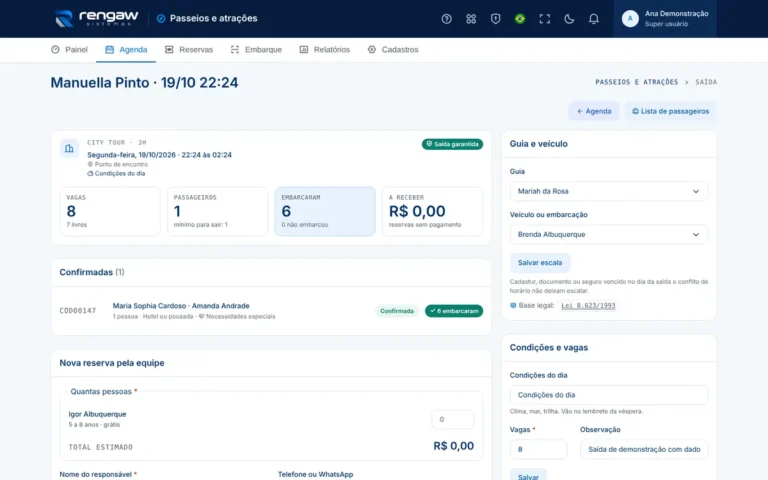768x480 pixels.
Task: Click the 6 embarcaram badge
Action: point(454,311)
